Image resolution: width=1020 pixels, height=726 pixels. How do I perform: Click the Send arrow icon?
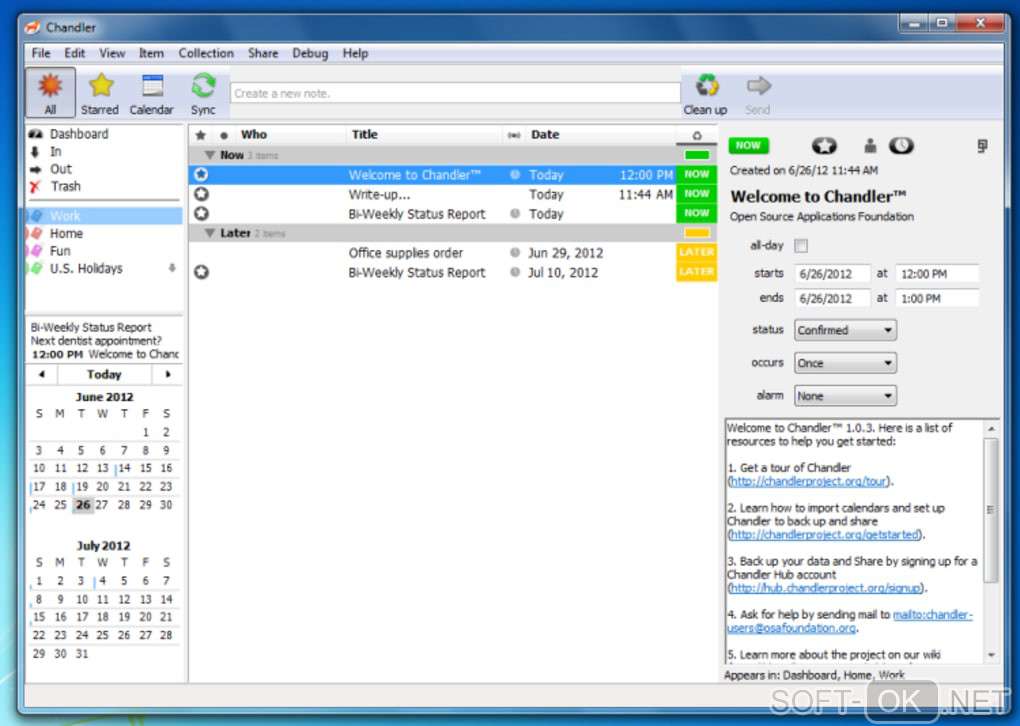pyautogui.click(x=758, y=92)
